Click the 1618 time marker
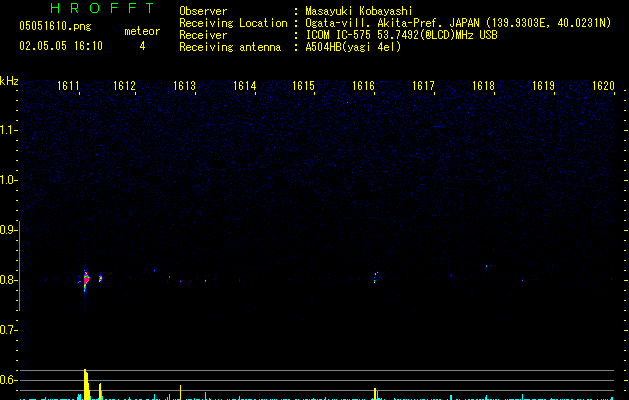Viewport: 629px width, 400px height. tap(483, 86)
